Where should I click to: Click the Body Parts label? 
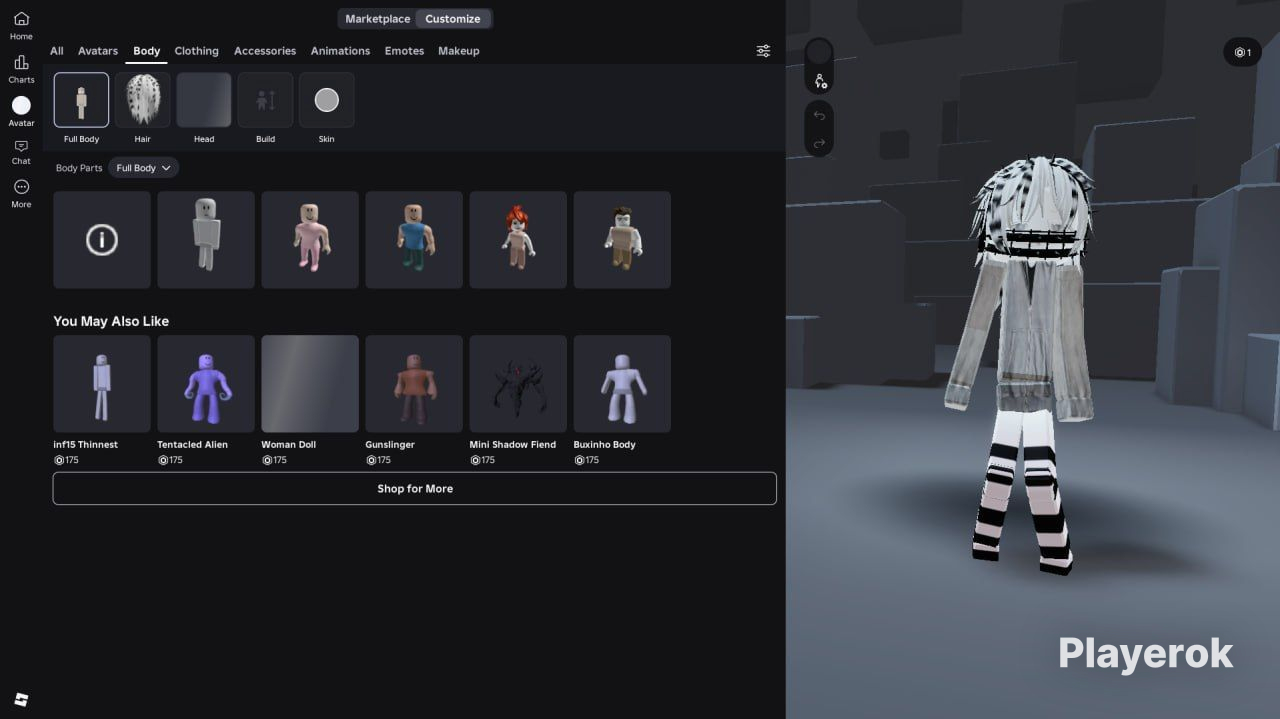tap(79, 168)
